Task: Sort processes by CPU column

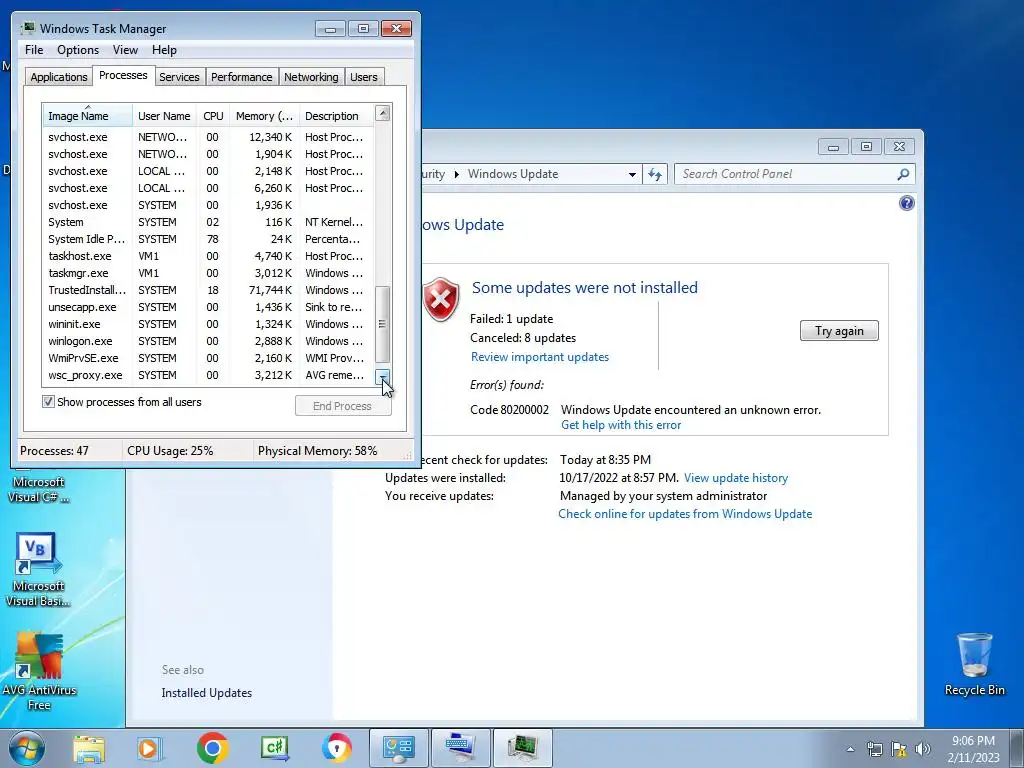Action: point(213,116)
